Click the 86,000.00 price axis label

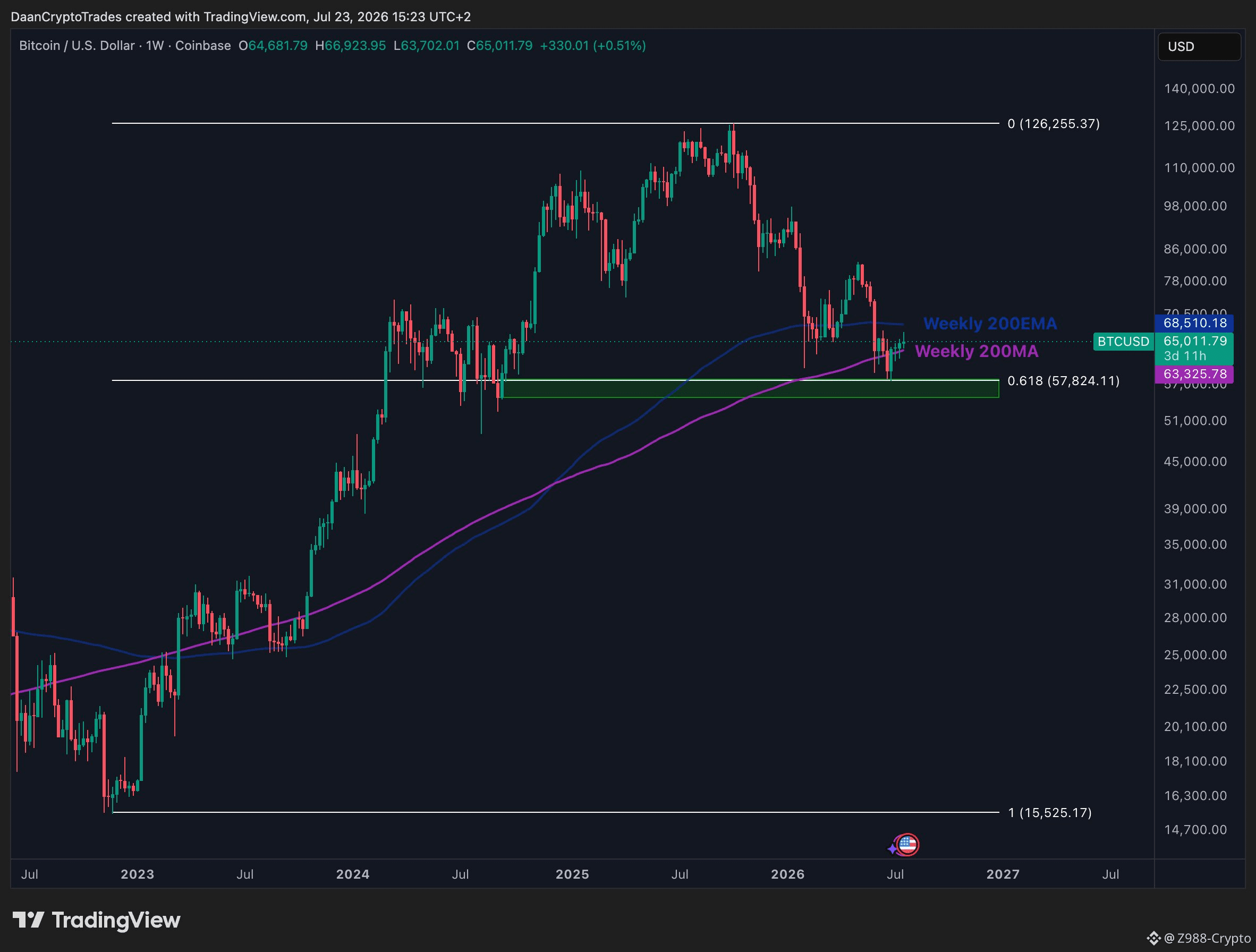pyautogui.click(x=1195, y=249)
